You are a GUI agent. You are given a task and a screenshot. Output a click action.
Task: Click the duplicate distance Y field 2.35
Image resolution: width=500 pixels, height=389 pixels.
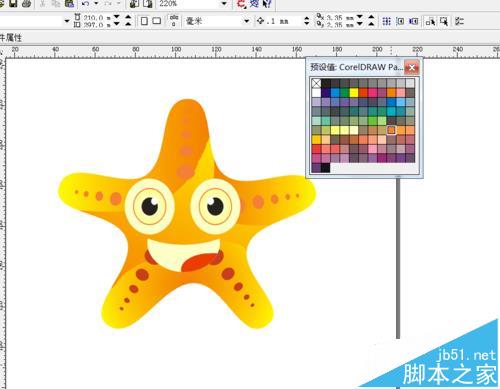click(339, 25)
